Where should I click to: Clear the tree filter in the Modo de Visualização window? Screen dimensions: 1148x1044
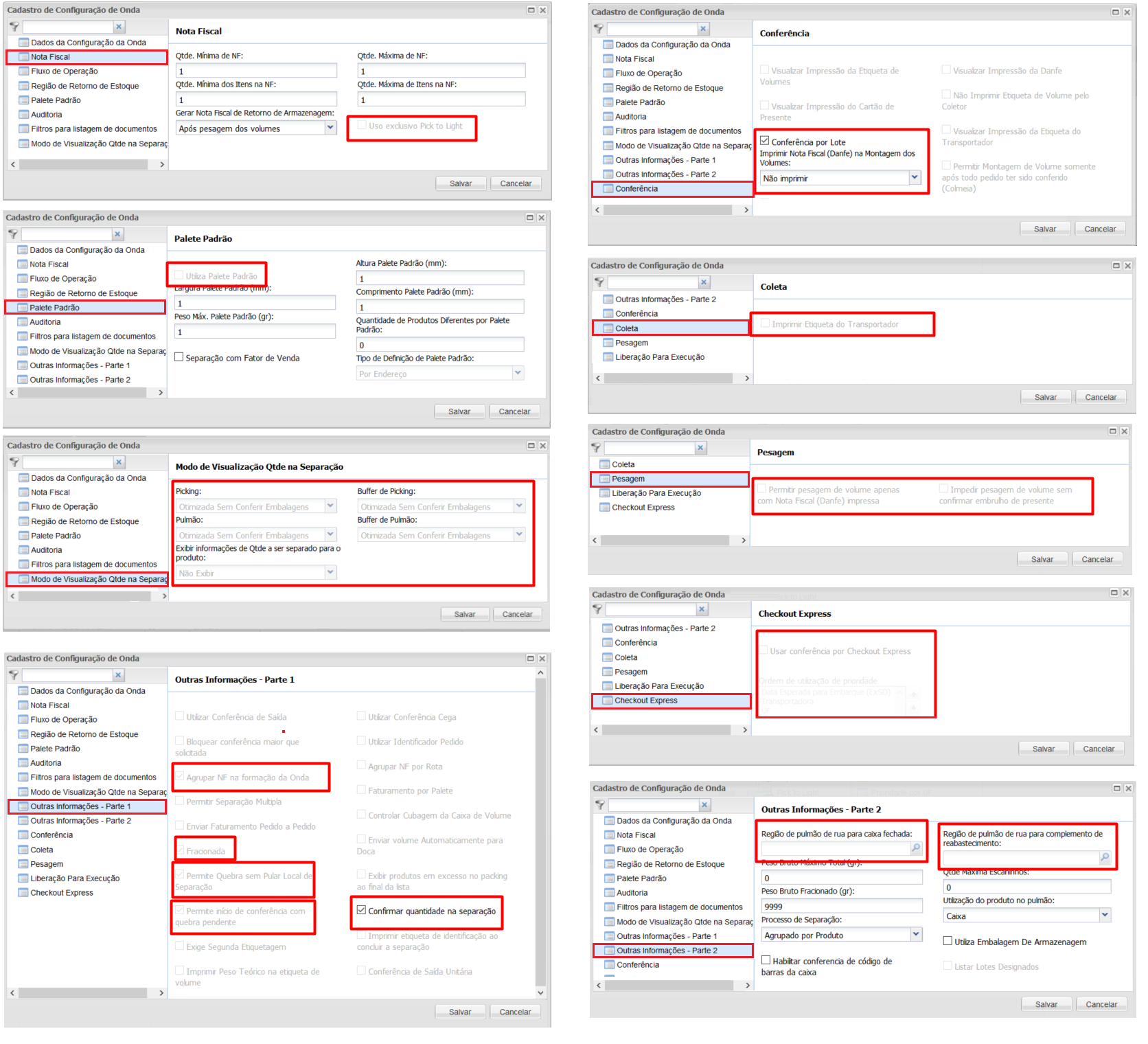[119, 462]
